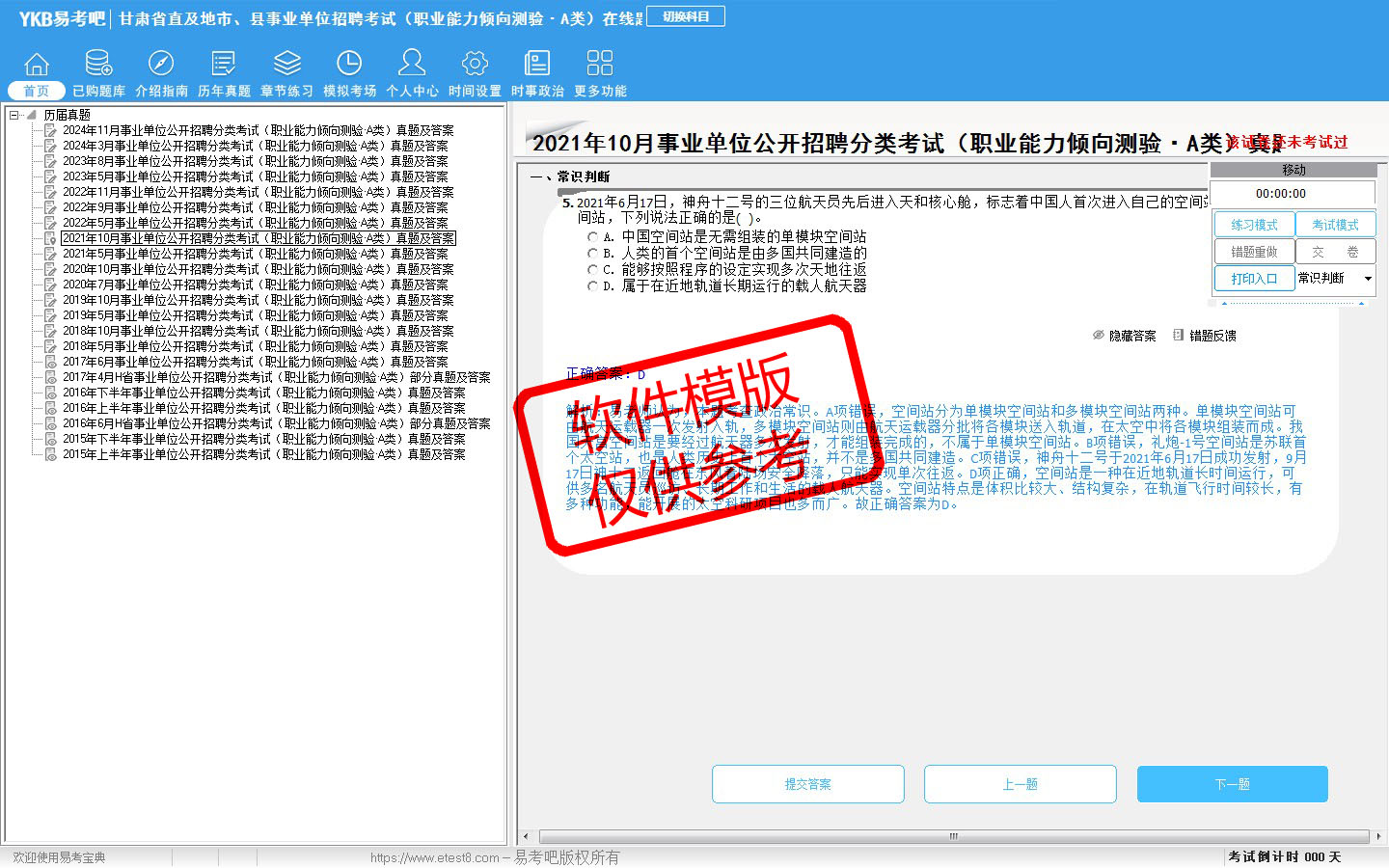Launch 模拟考场 mock exam clock icon
This screenshot has width=1389, height=868.
(349, 65)
